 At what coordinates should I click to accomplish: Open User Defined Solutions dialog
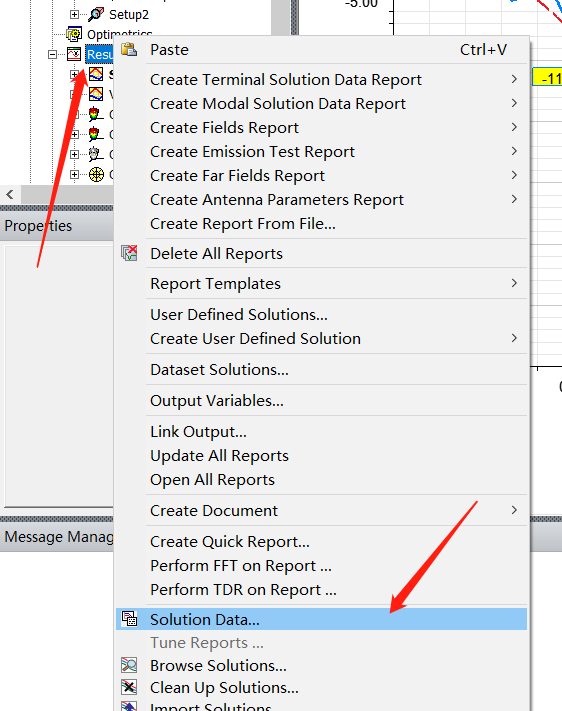coord(322,315)
